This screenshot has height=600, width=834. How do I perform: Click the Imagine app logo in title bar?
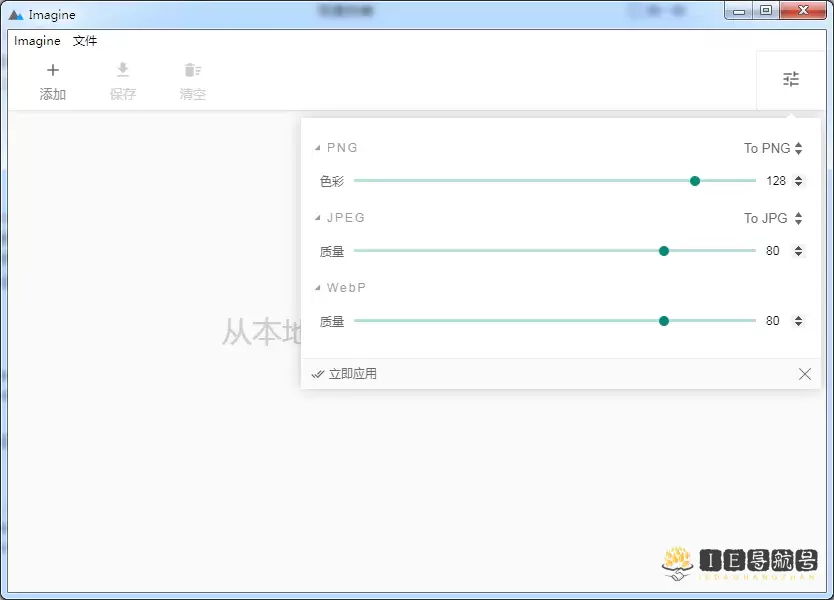16,15
